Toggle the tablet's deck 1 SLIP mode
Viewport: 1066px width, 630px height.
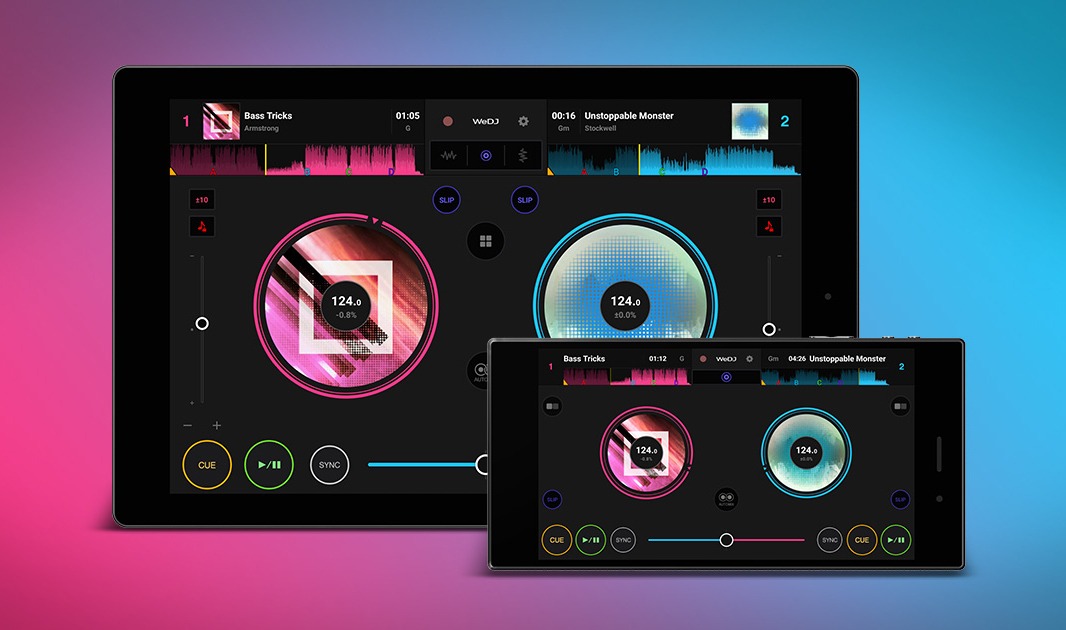click(446, 200)
